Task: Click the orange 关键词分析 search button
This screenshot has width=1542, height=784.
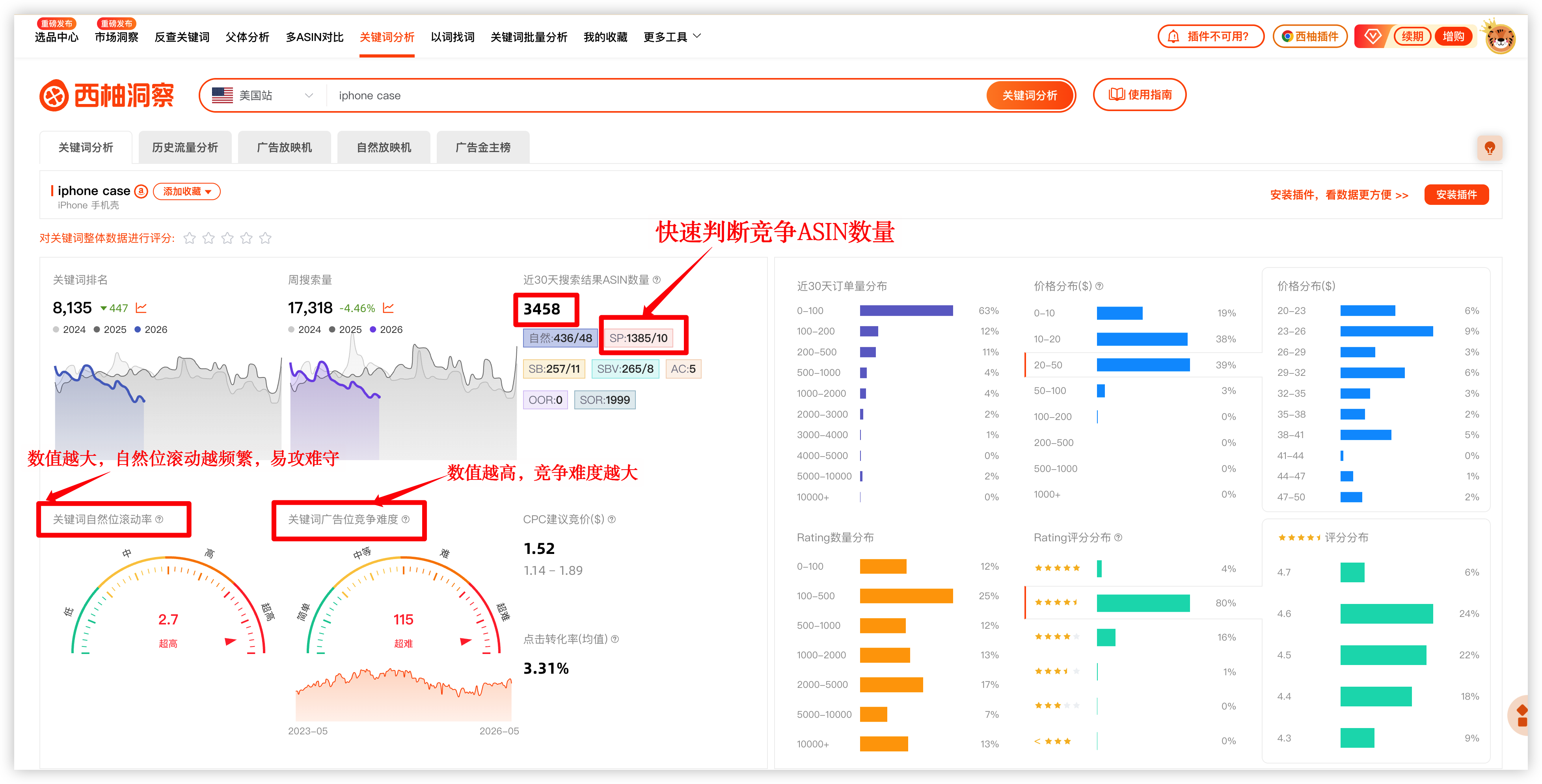Action: [1030, 95]
